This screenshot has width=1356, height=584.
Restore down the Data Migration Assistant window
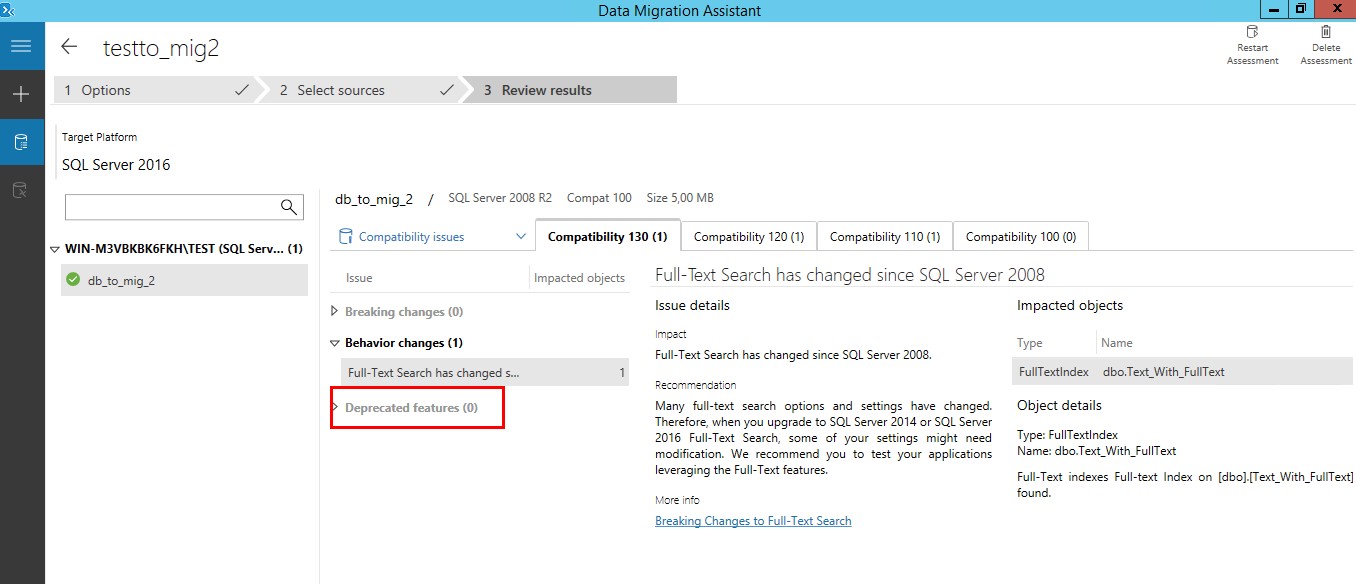pyautogui.click(x=1300, y=9)
